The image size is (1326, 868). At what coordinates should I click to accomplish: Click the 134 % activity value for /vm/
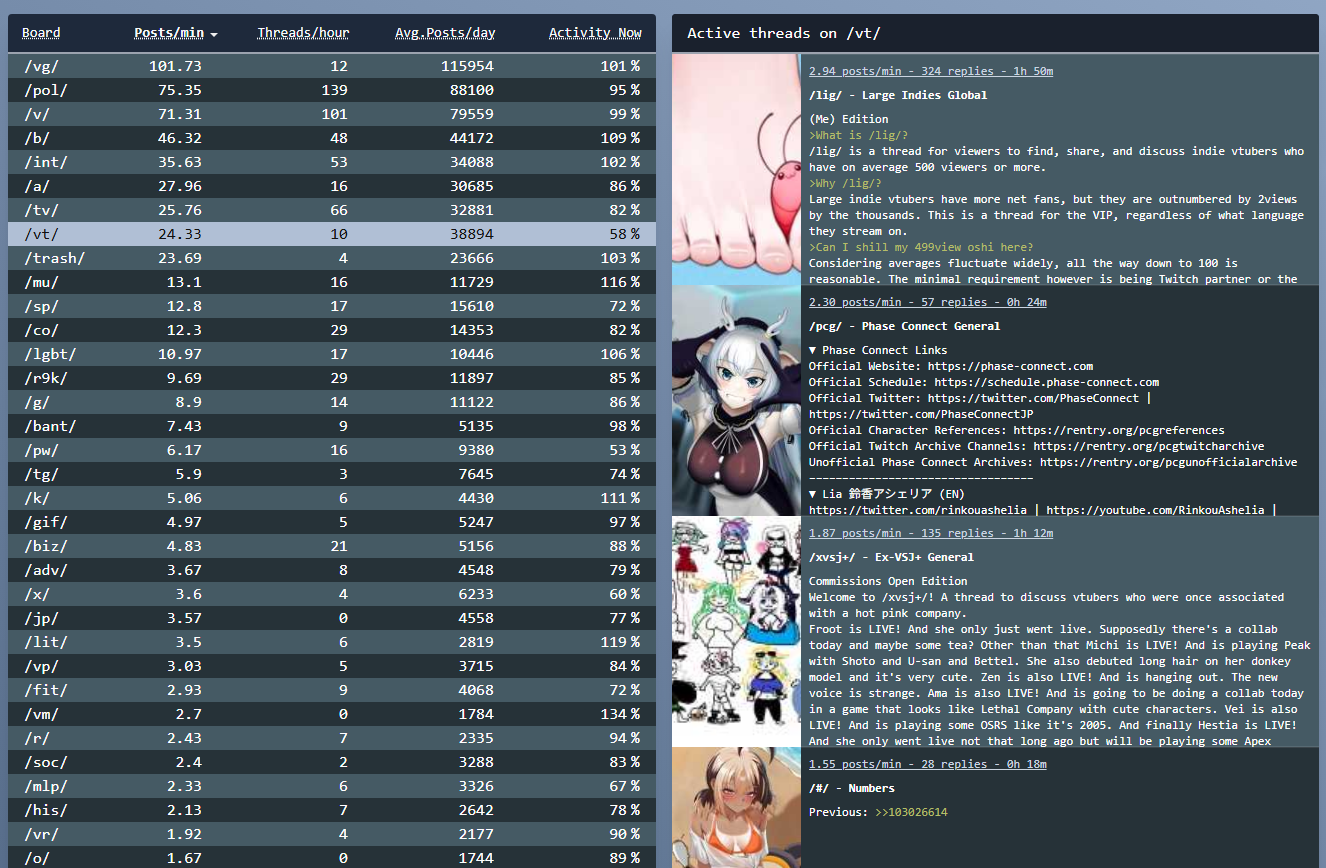click(620, 714)
